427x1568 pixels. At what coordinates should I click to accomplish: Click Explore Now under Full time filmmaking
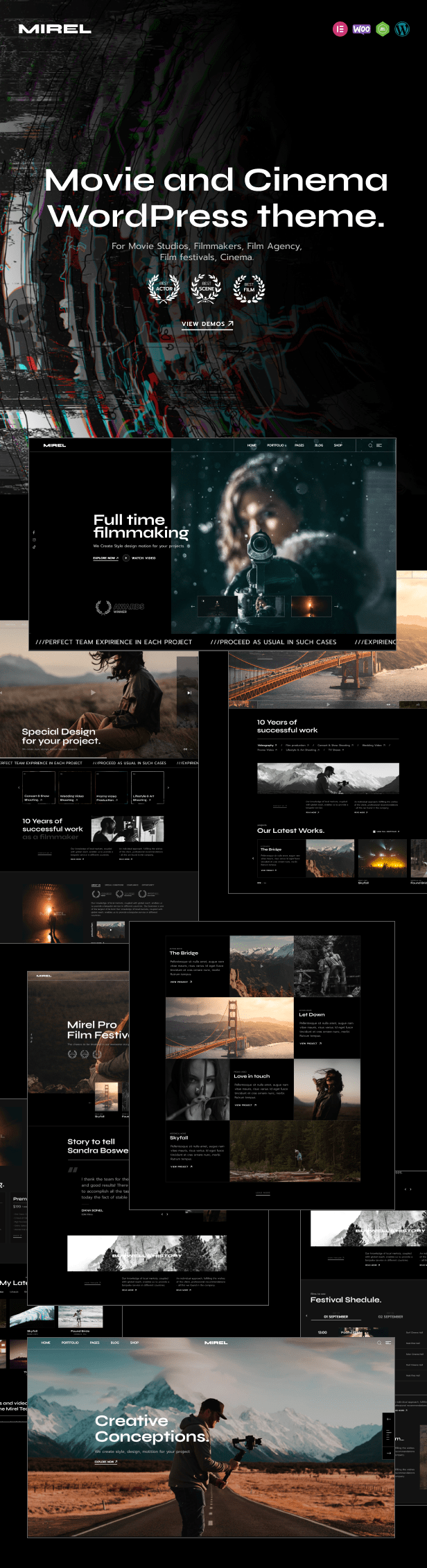(x=105, y=558)
